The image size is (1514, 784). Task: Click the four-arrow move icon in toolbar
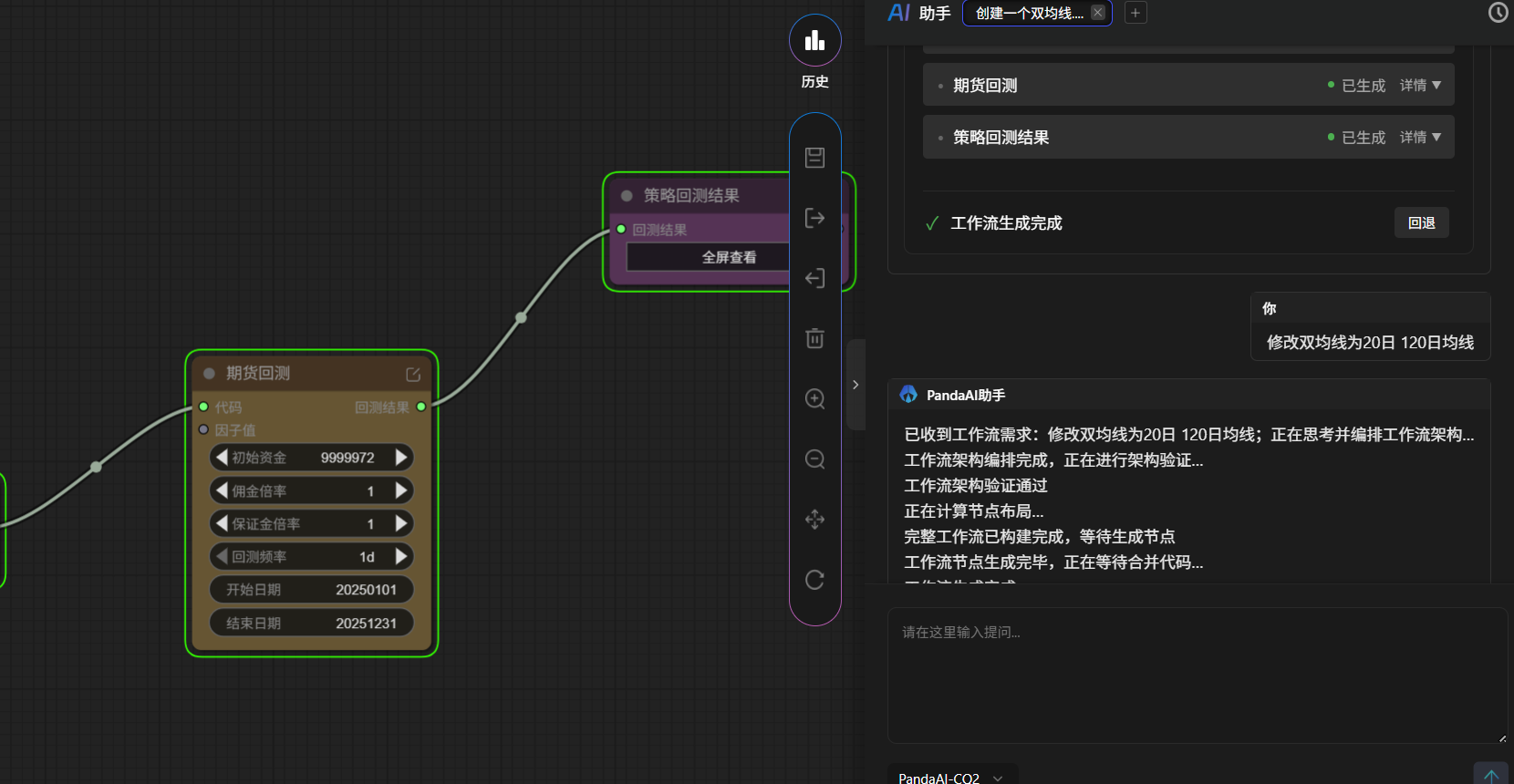tap(814, 520)
